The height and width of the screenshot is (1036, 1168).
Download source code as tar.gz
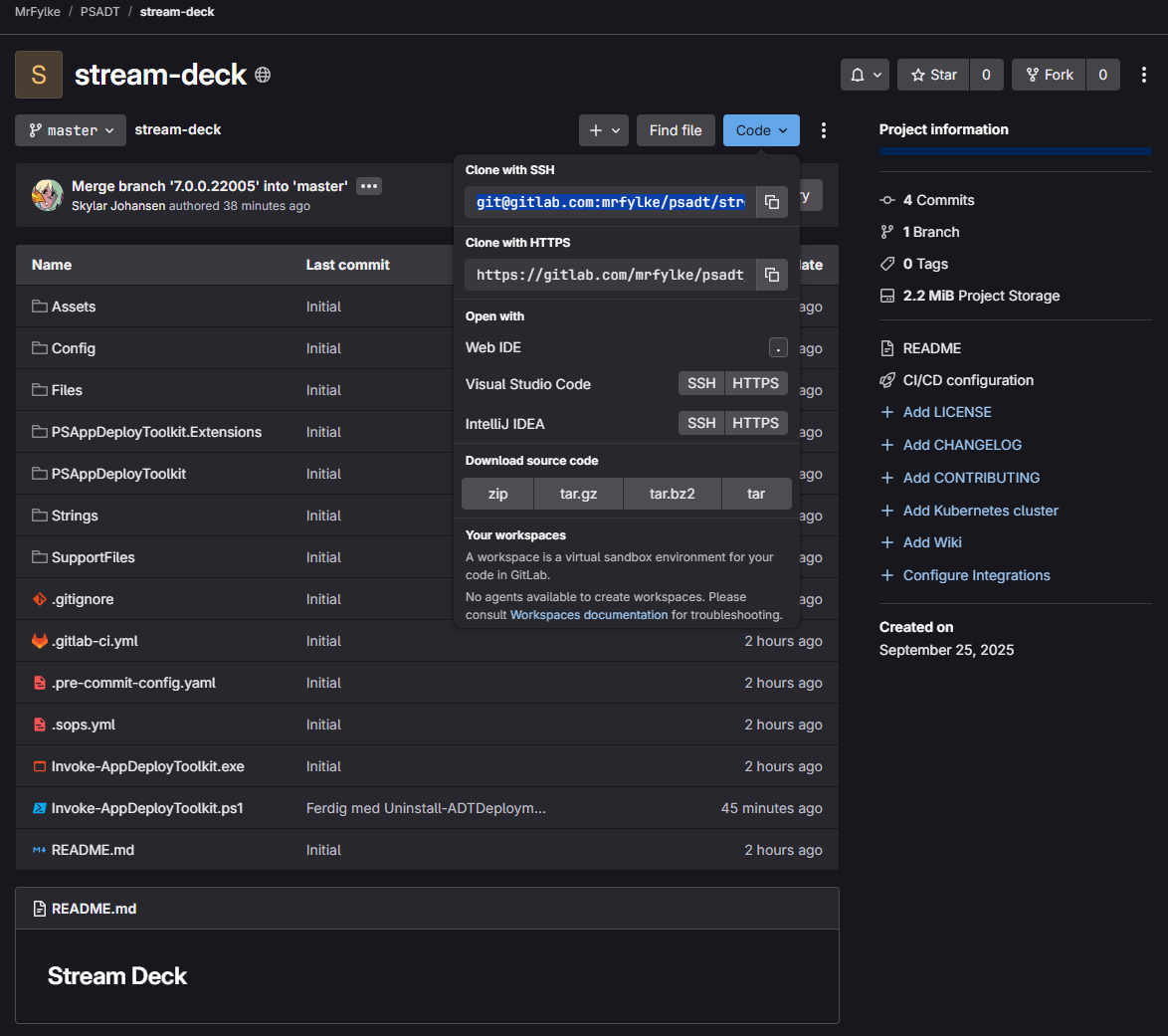578,494
